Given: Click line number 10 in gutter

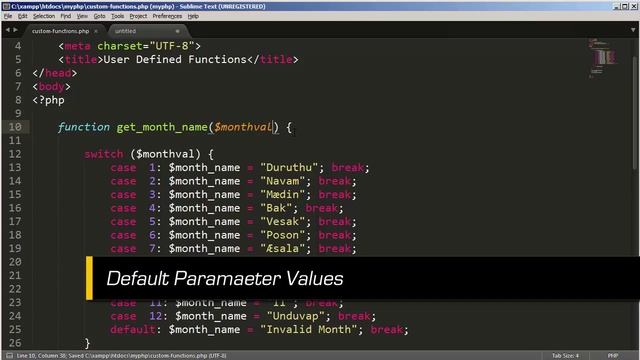Looking at the screenshot, I should pos(15,127).
